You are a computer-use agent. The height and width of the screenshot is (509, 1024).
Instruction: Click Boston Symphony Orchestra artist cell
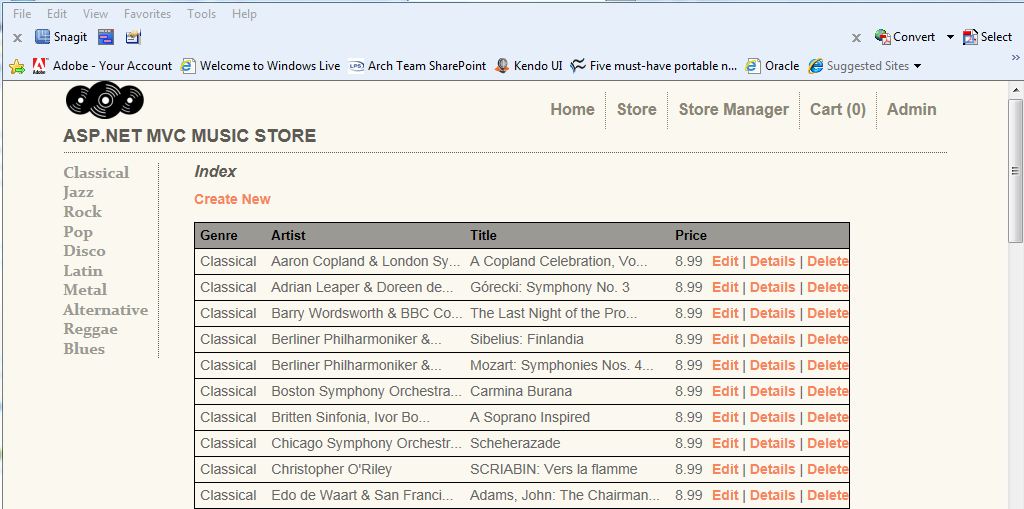pyautogui.click(x=366, y=391)
